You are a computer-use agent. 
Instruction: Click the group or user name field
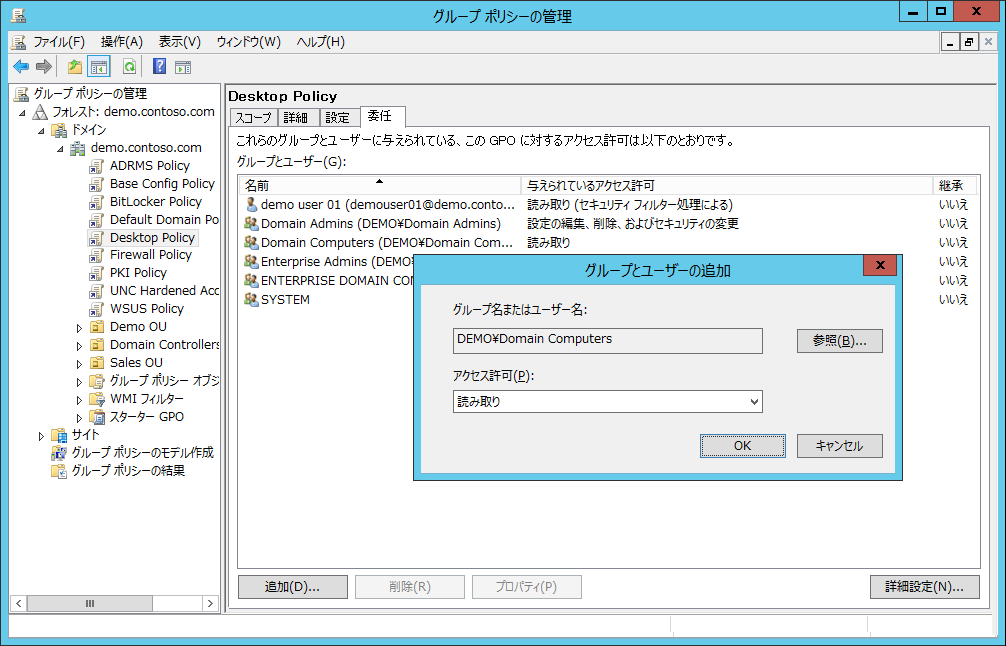[x=607, y=340]
